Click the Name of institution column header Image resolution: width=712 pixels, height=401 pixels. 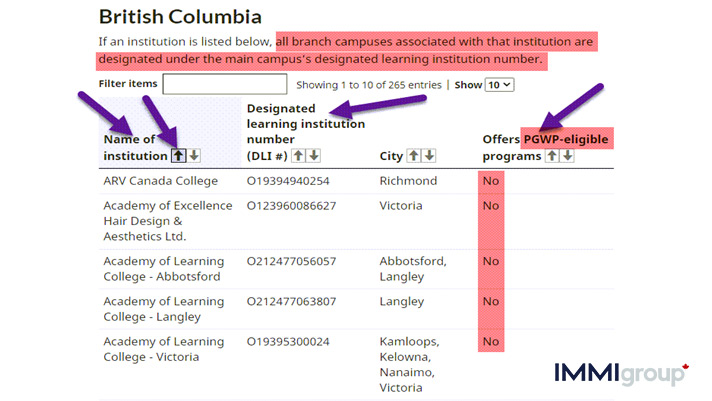135,148
